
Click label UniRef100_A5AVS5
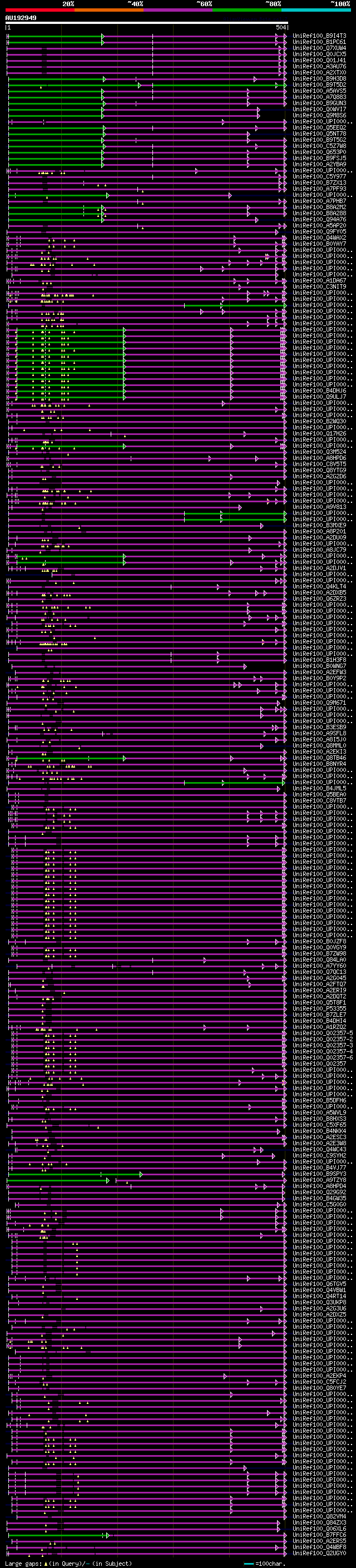coord(319,91)
